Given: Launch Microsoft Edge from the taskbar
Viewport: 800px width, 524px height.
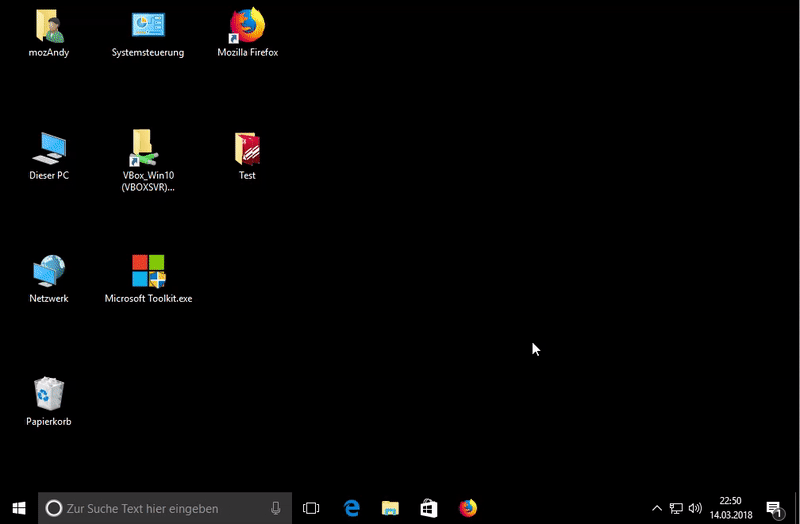Looking at the screenshot, I should pyautogui.click(x=352, y=508).
